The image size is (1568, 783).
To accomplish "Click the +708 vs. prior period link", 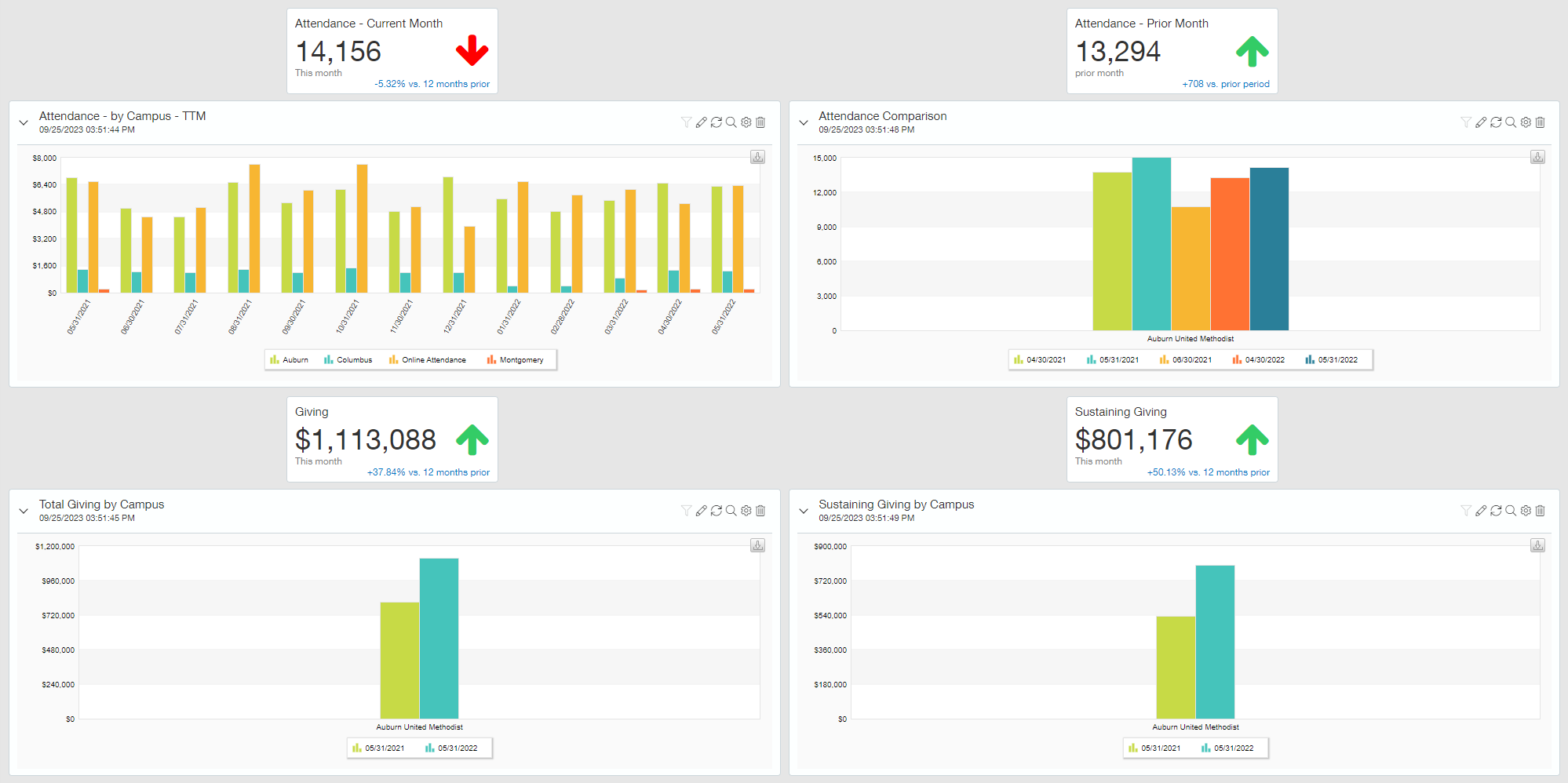I will tap(1225, 84).
